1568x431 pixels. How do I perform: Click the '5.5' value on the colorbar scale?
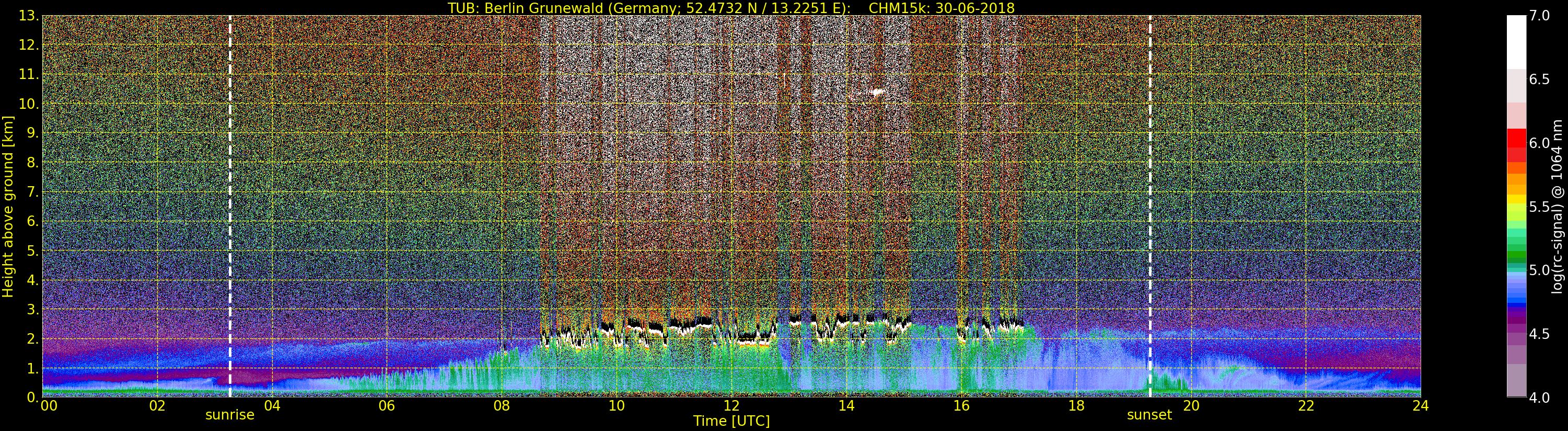coord(1540,207)
